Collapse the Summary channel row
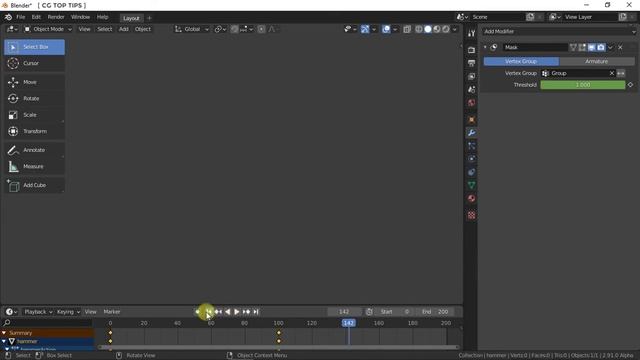 pyautogui.click(x=4, y=333)
